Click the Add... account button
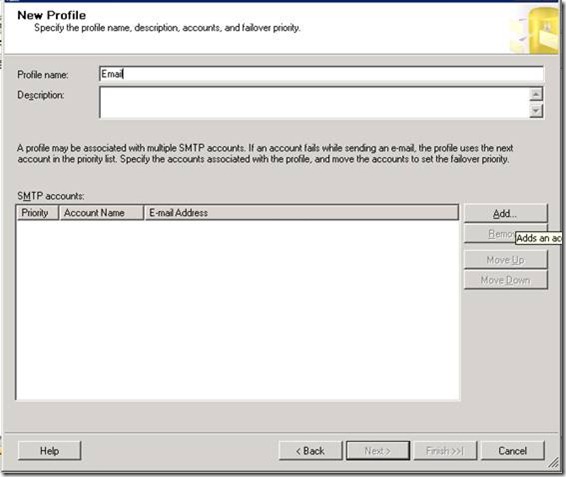The width and height of the screenshot is (566, 477). point(505,213)
